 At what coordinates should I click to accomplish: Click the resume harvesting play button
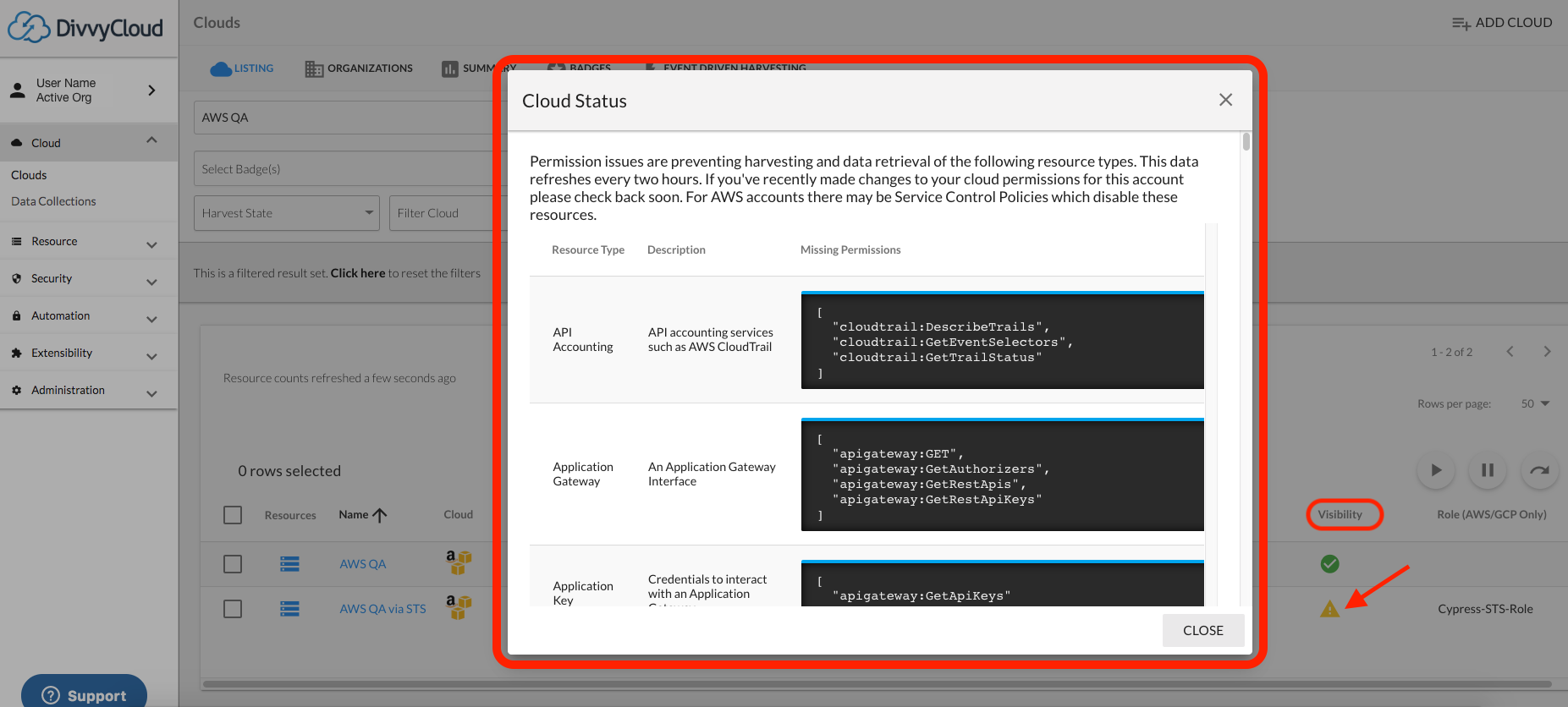(1436, 470)
